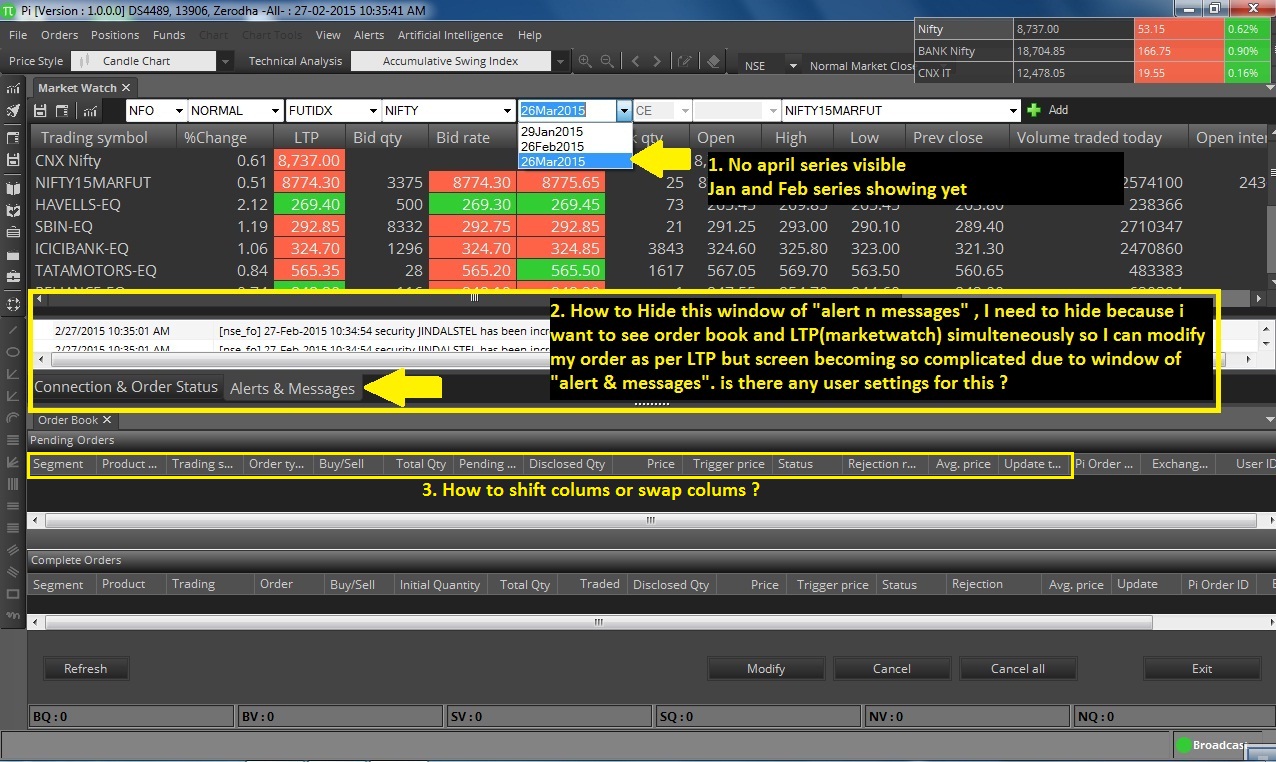Switch to Connection & Order Status tab
Viewport: 1276px width, 762px height.
click(126, 387)
